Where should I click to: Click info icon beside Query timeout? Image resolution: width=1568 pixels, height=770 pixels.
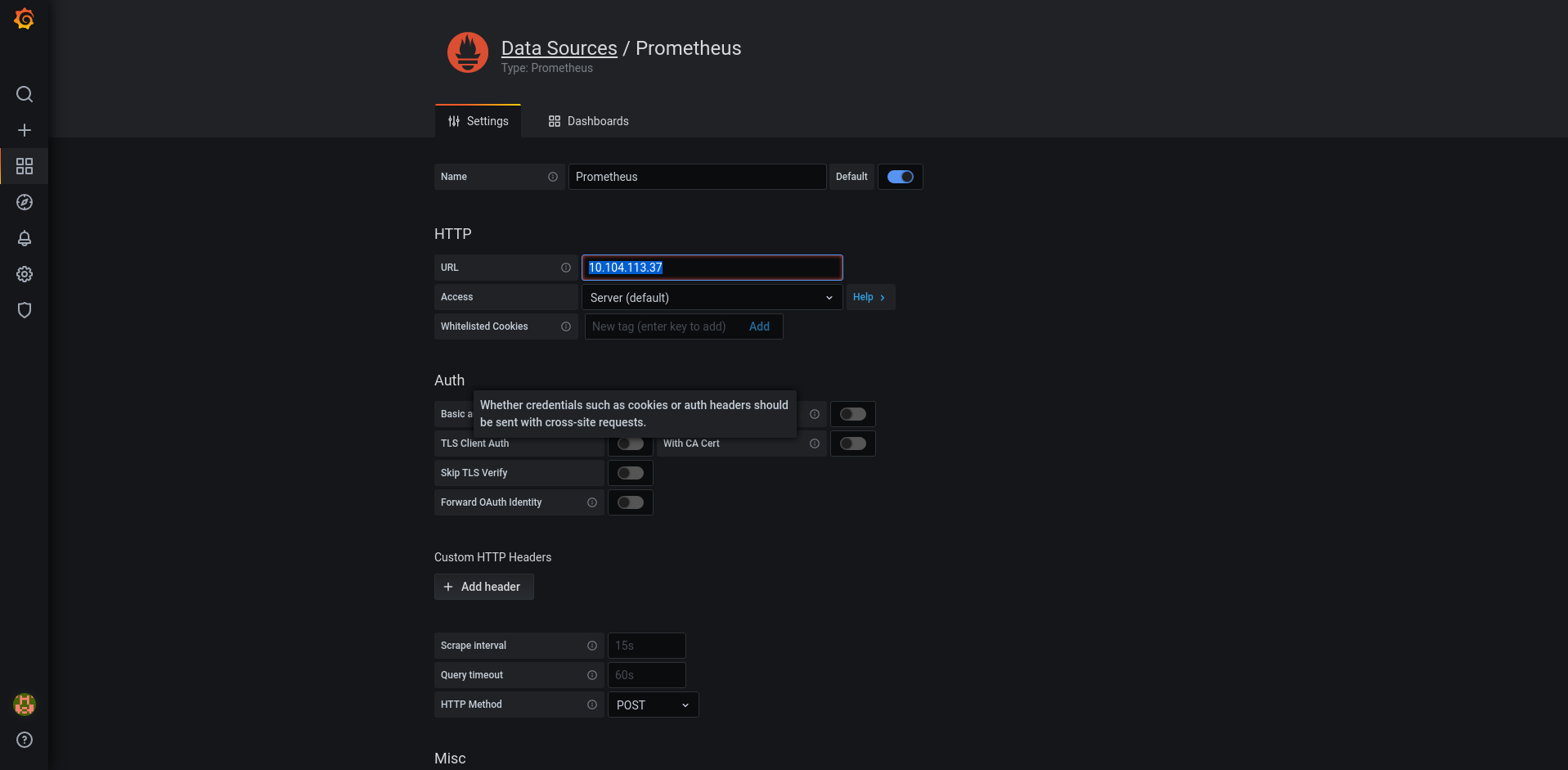pos(592,675)
